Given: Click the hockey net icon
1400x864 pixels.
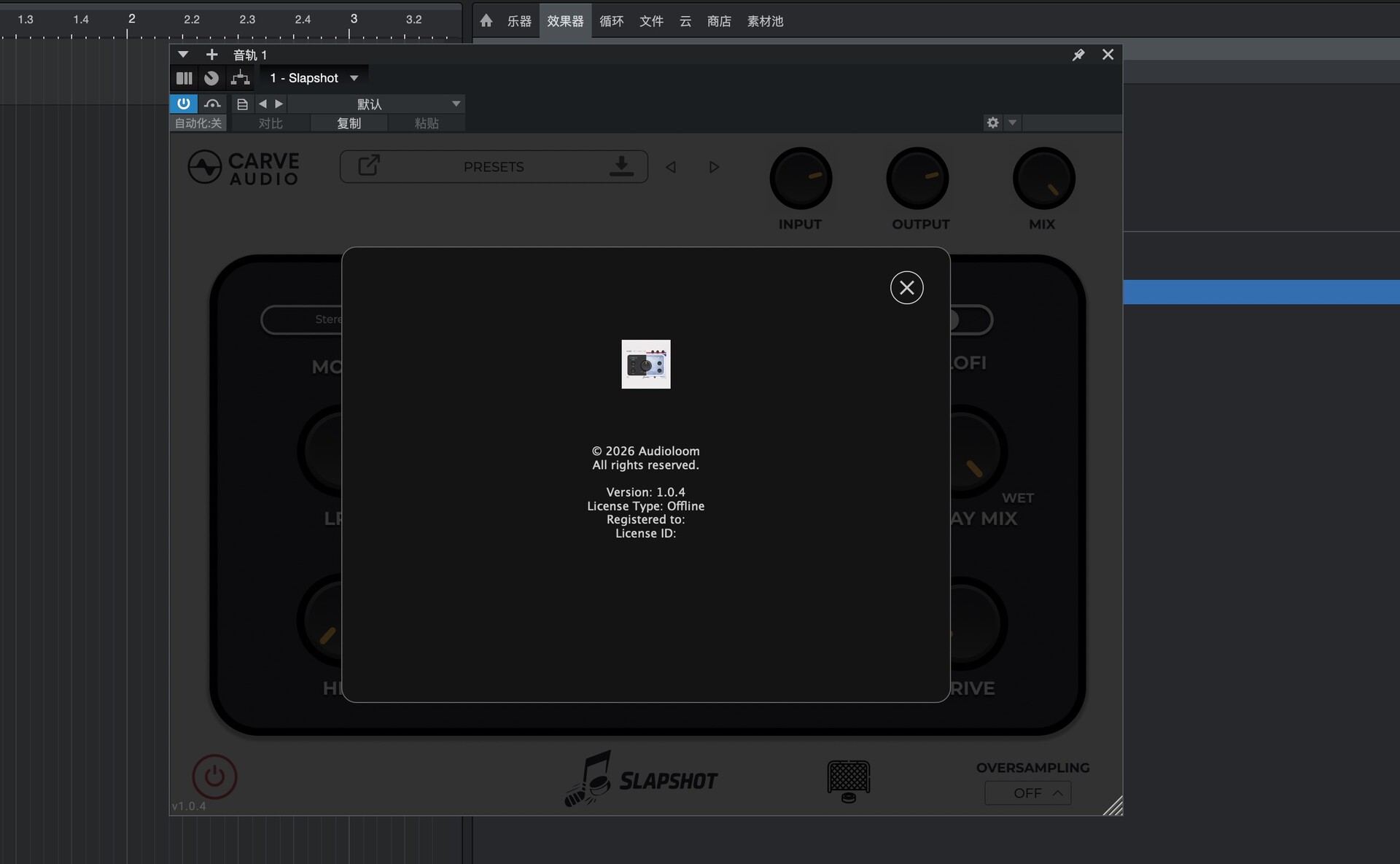Looking at the screenshot, I should (848, 780).
